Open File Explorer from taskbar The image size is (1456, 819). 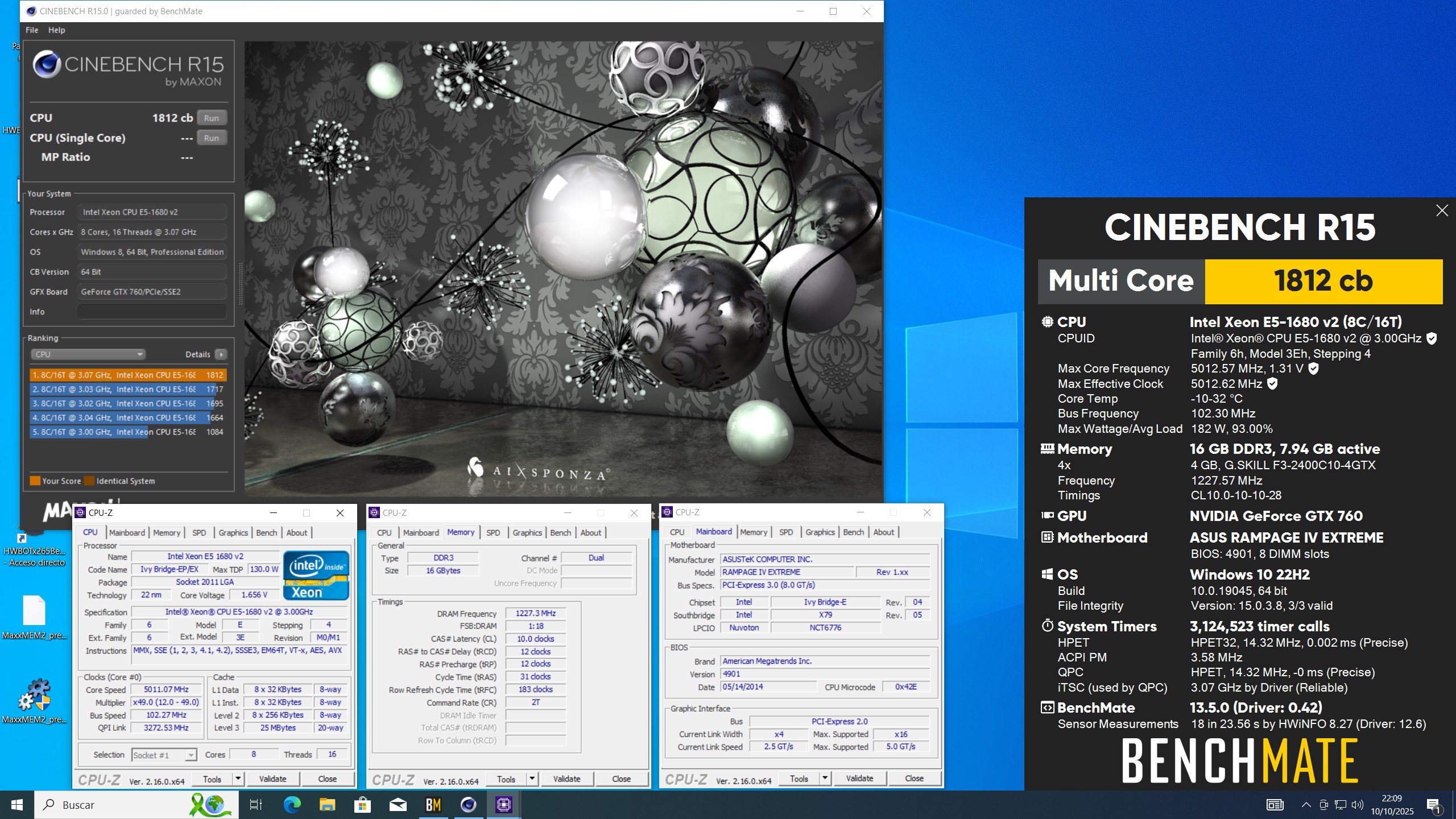tap(328, 805)
